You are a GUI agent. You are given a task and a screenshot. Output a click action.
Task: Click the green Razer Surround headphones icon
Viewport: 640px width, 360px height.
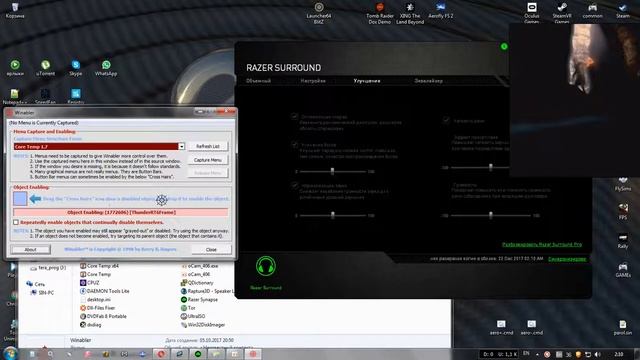tap(266, 266)
